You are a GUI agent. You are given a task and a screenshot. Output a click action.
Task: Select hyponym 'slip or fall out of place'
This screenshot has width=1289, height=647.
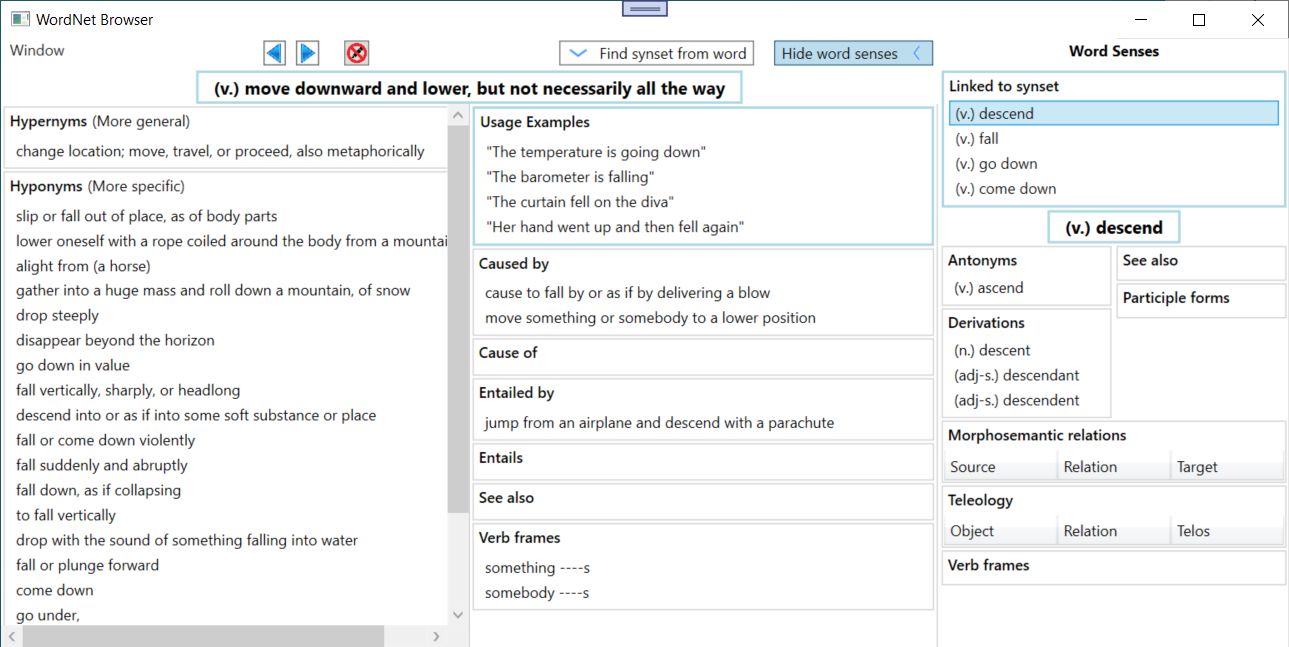point(146,216)
